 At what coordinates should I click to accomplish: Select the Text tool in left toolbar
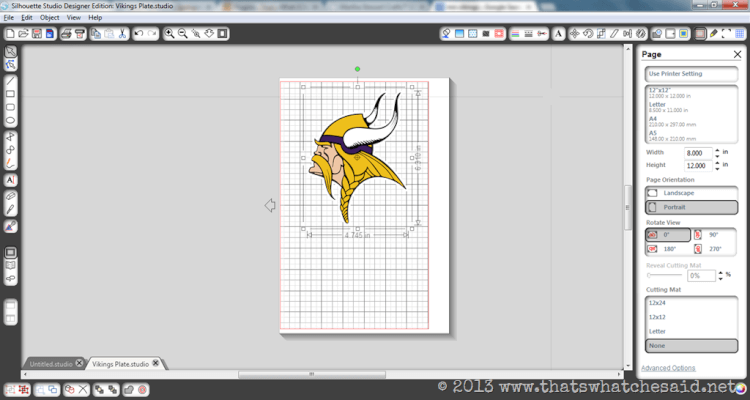tap(11, 180)
